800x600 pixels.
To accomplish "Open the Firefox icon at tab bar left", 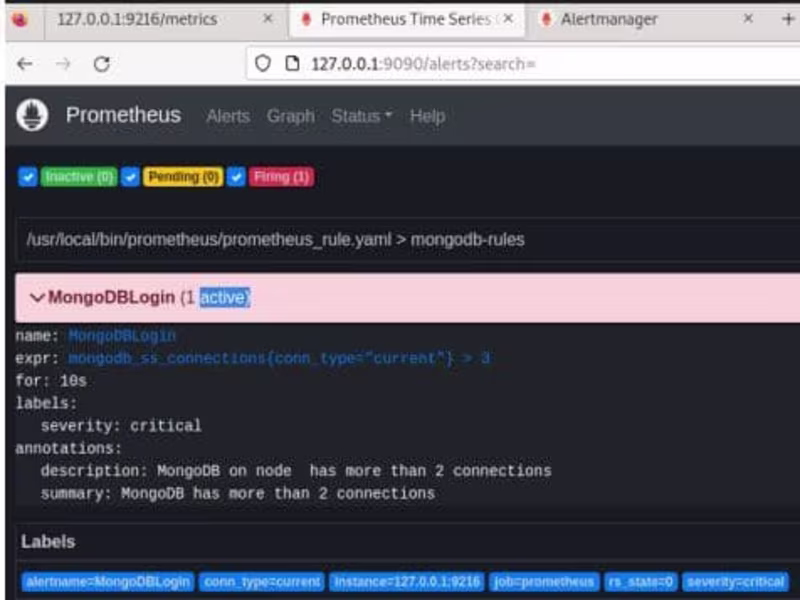I will tap(20, 19).
